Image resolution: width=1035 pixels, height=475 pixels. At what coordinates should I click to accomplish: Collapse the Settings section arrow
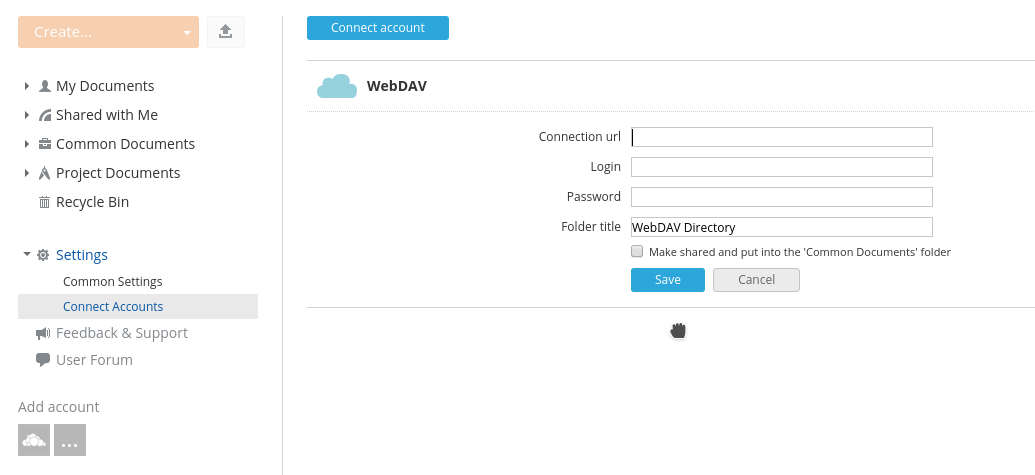[27, 255]
